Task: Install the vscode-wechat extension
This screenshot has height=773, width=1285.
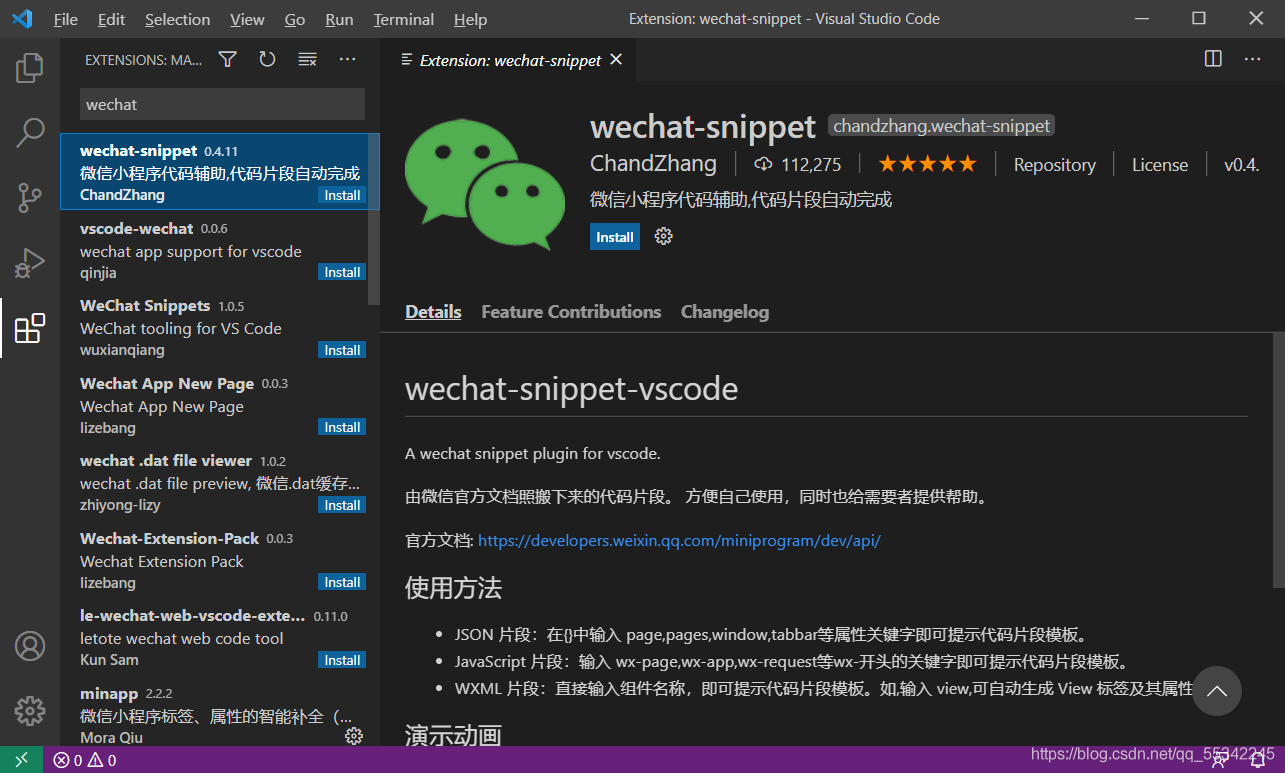Action: point(342,272)
